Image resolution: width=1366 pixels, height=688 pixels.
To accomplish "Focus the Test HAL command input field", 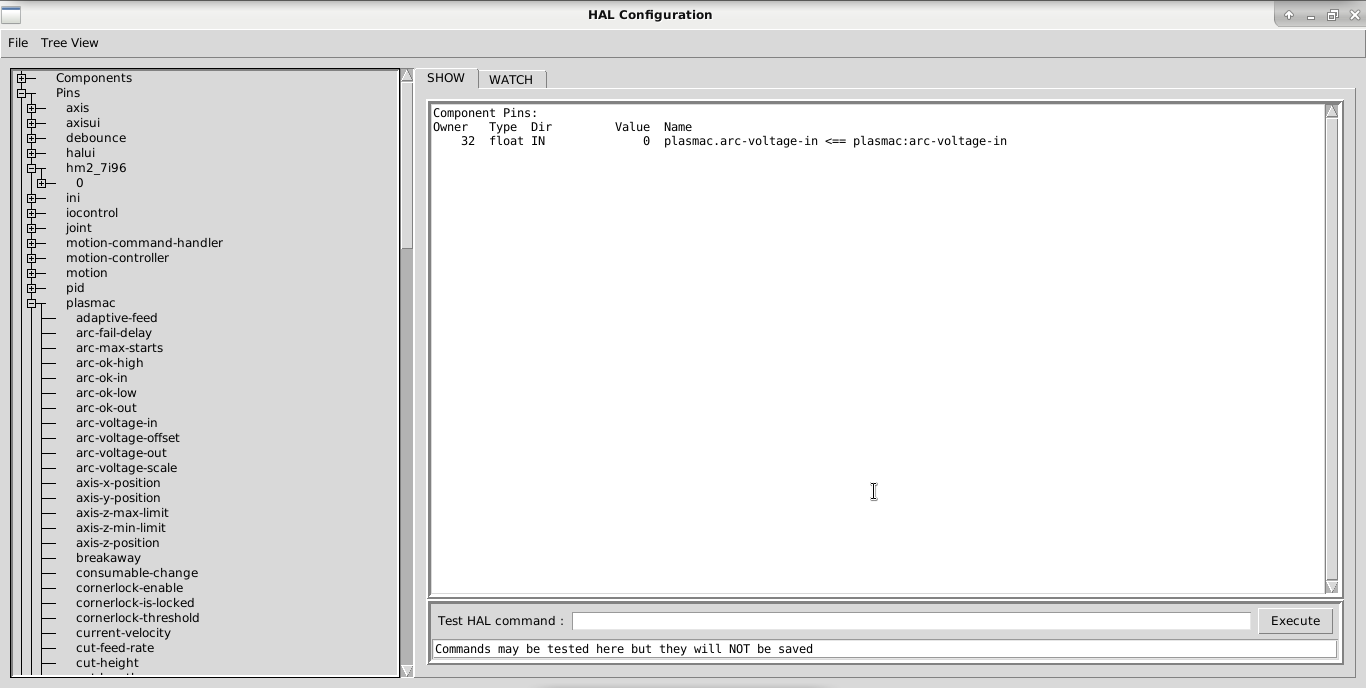I will tap(911, 621).
